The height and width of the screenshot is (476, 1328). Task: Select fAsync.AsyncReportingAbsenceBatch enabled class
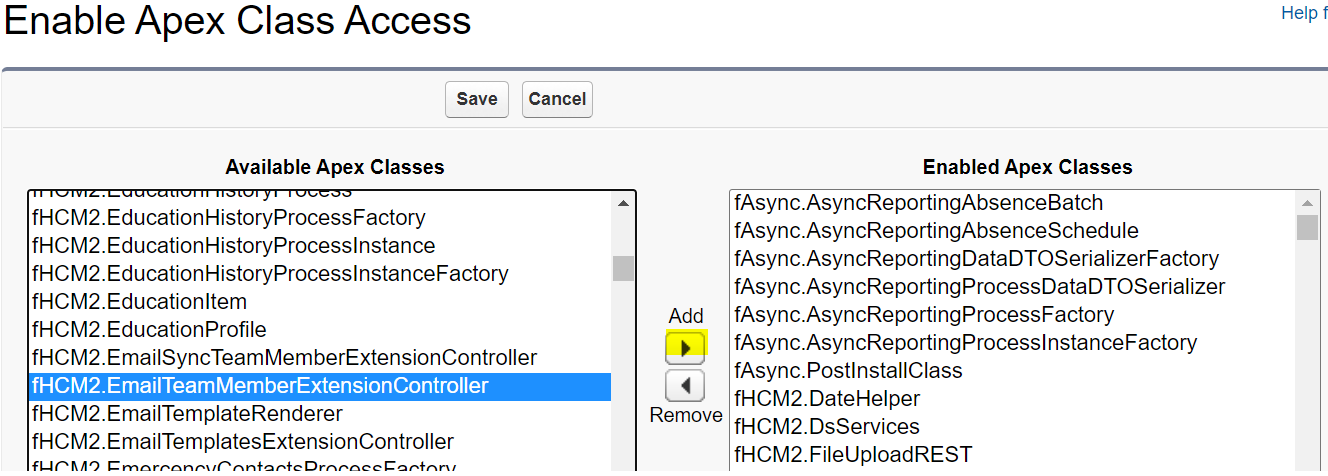coord(918,203)
